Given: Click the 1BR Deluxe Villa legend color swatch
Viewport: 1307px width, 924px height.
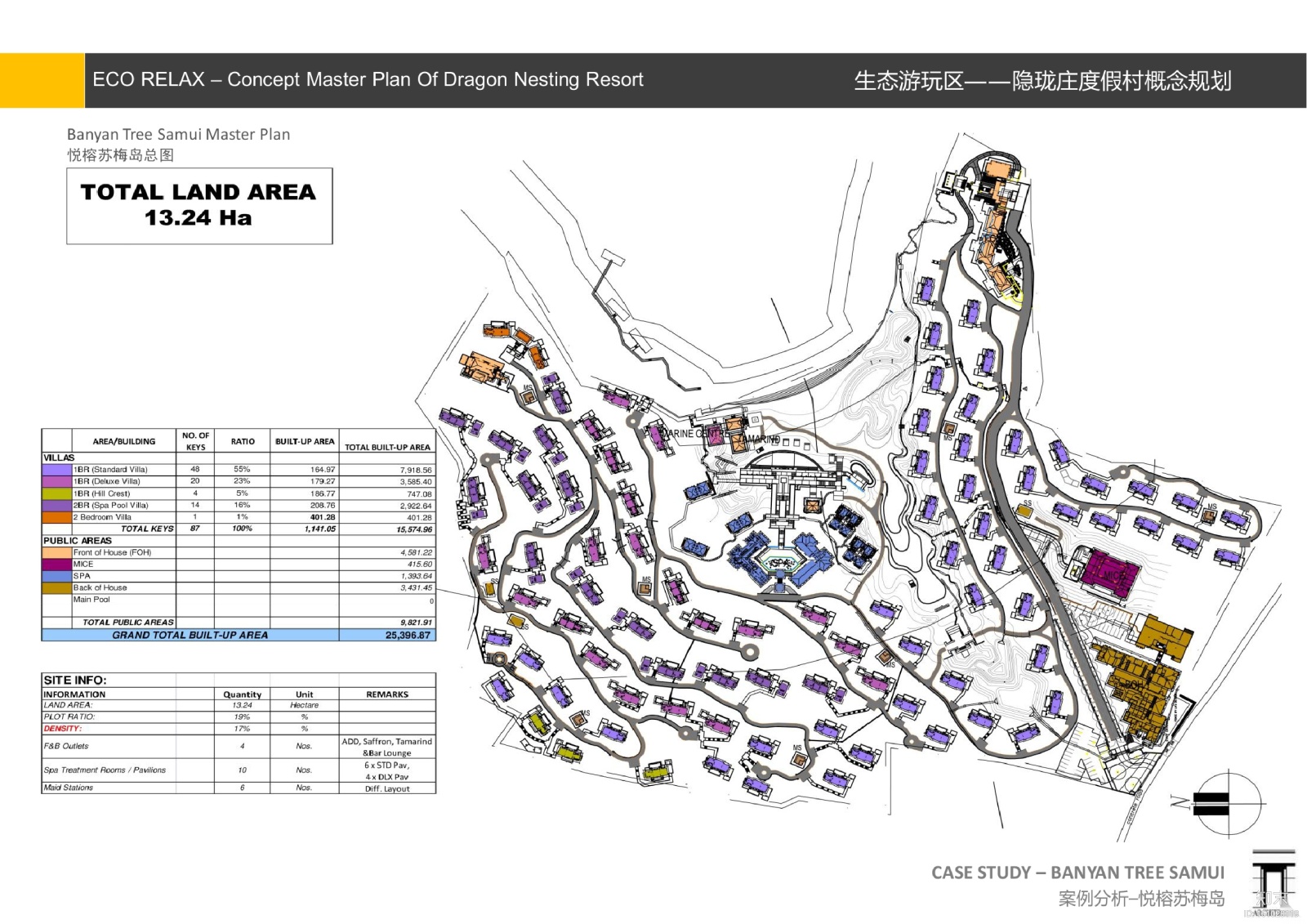Looking at the screenshot, I should (57, 481).
